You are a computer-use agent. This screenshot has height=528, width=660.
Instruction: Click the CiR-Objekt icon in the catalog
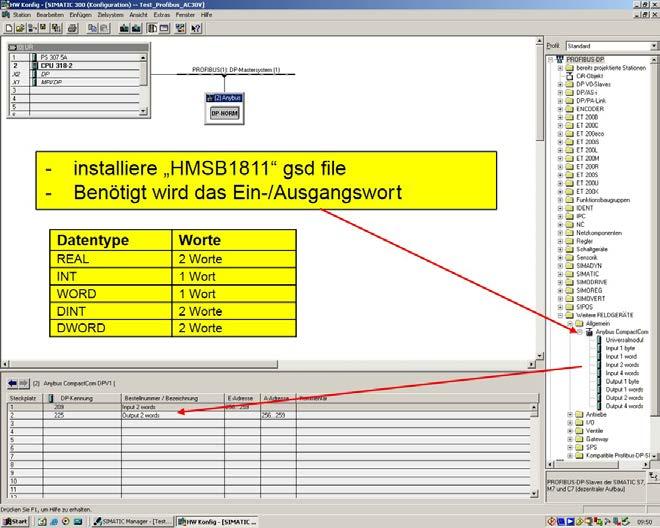pos(570,76)
